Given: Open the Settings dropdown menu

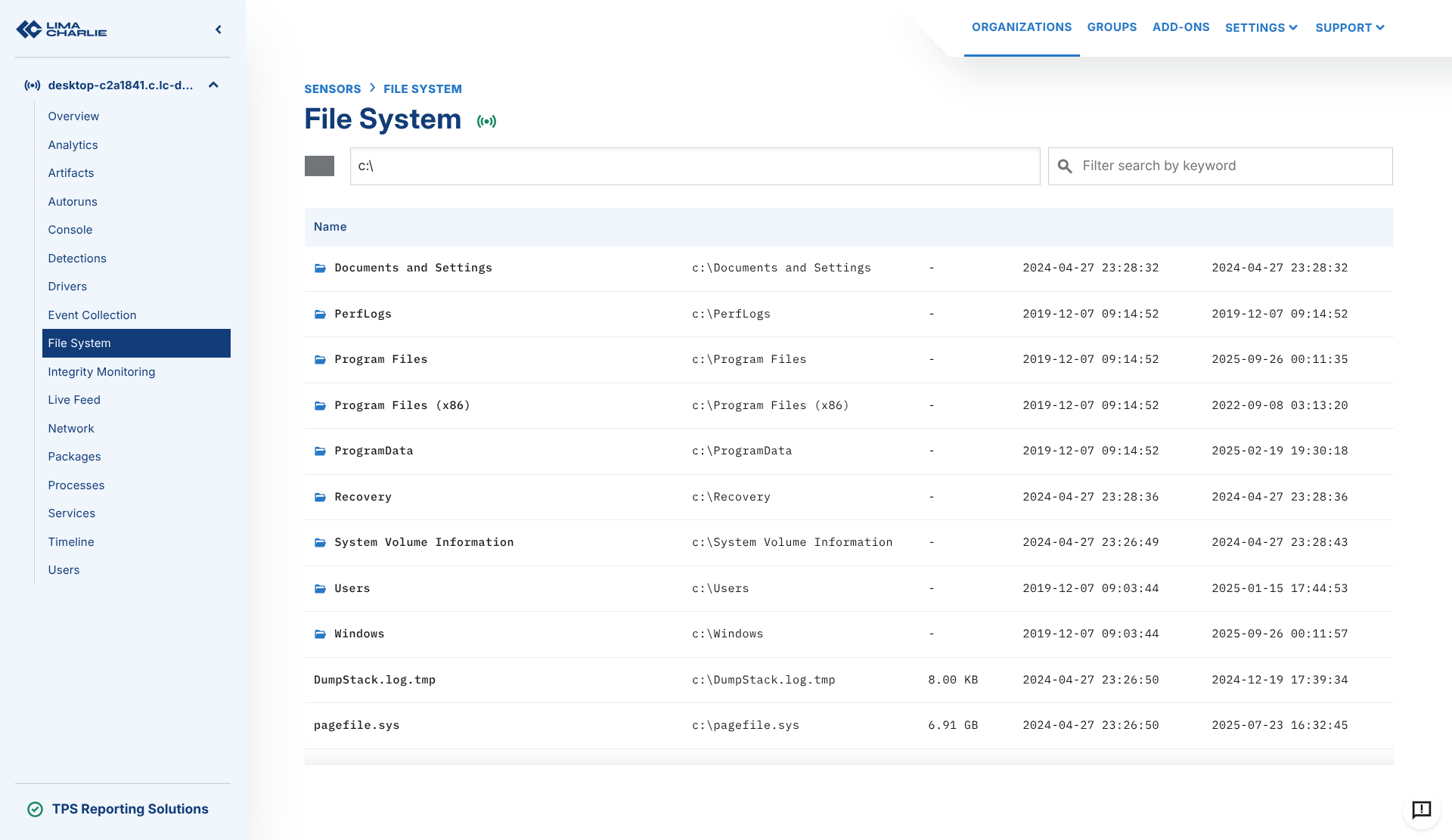Looking at the screenshot, I should pyautogui.click(x=1261, y=28).
